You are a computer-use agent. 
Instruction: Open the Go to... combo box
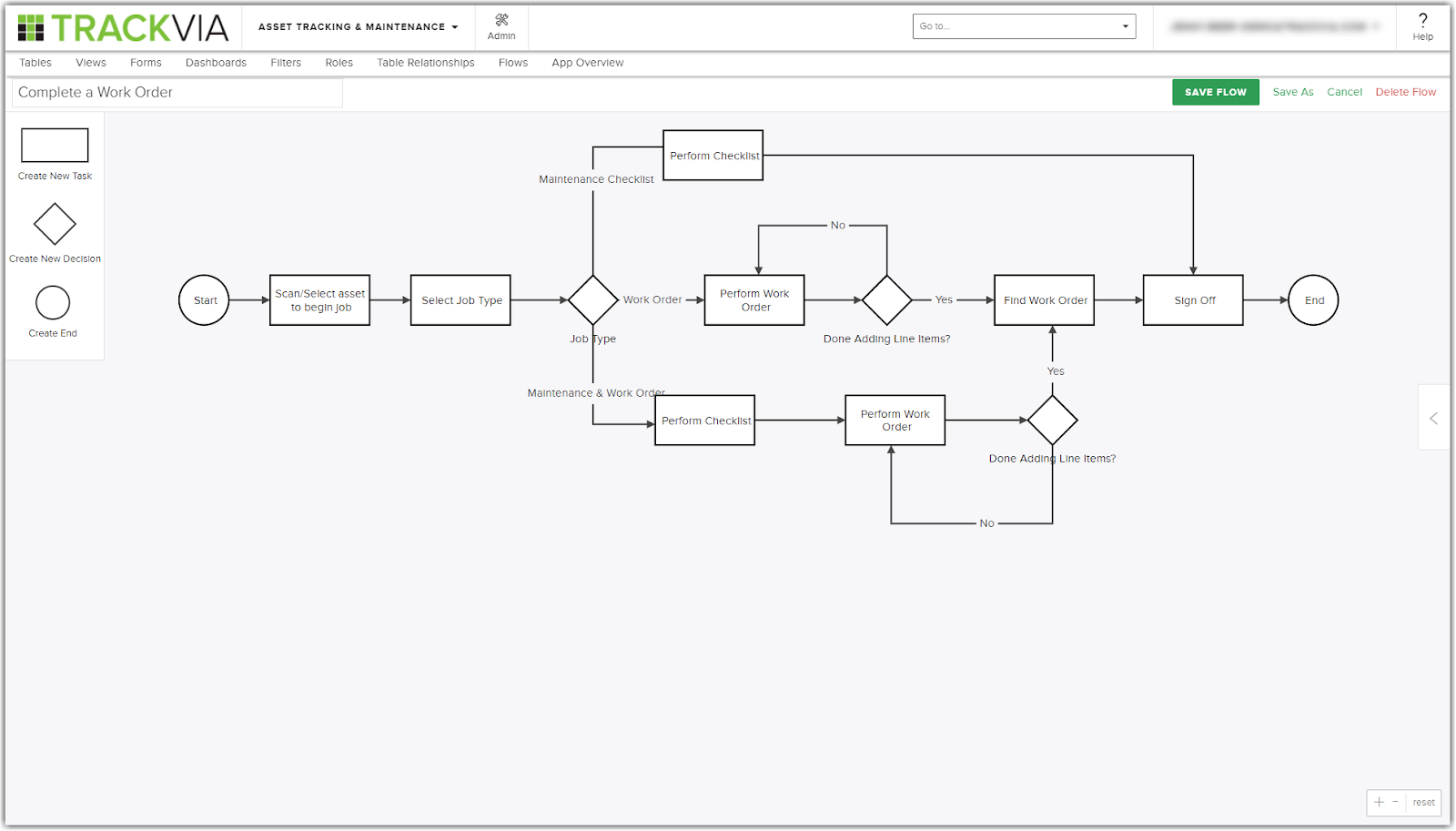[1024, 26]
